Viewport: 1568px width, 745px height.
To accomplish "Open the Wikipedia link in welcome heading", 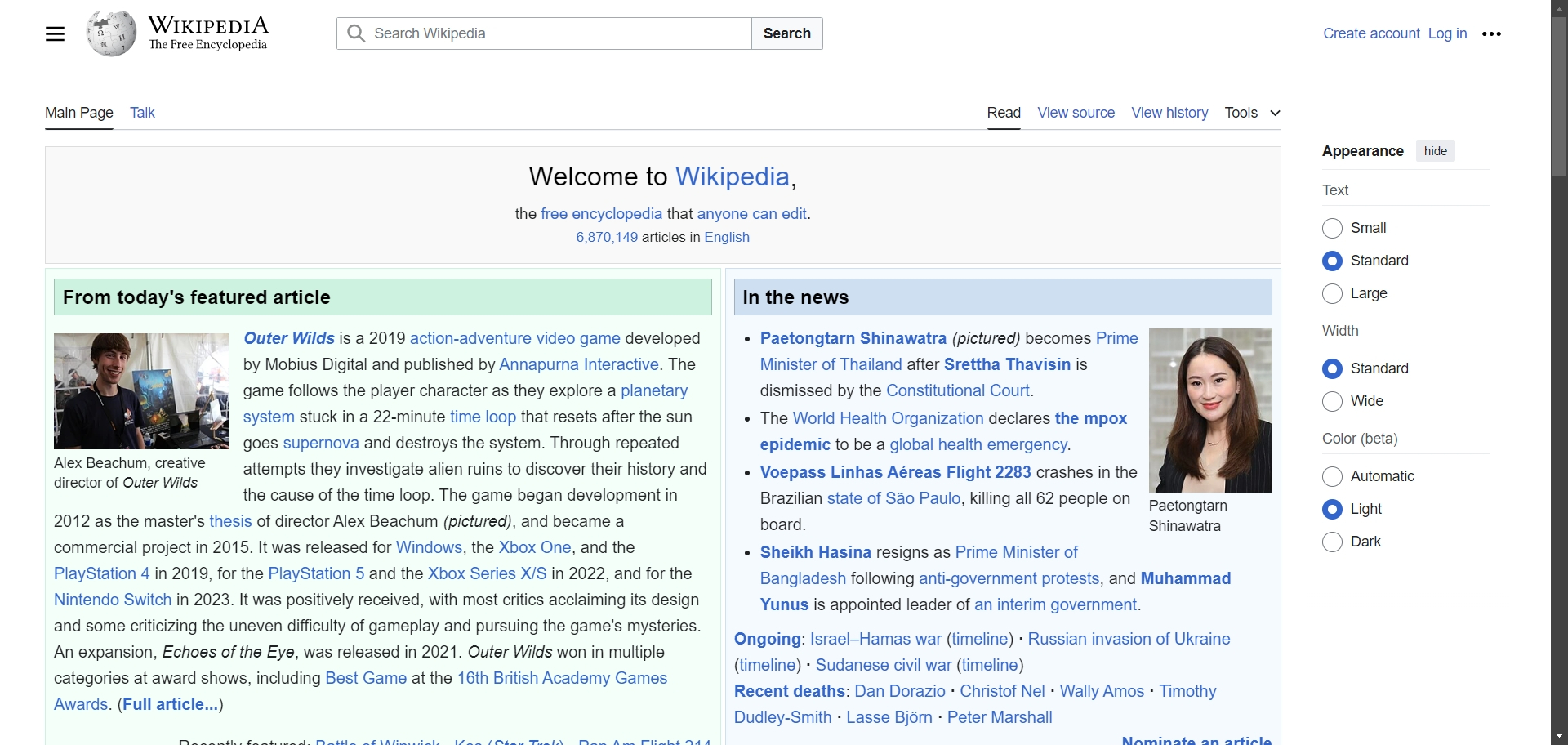I will pyautogui.click(x=732, y=176).
